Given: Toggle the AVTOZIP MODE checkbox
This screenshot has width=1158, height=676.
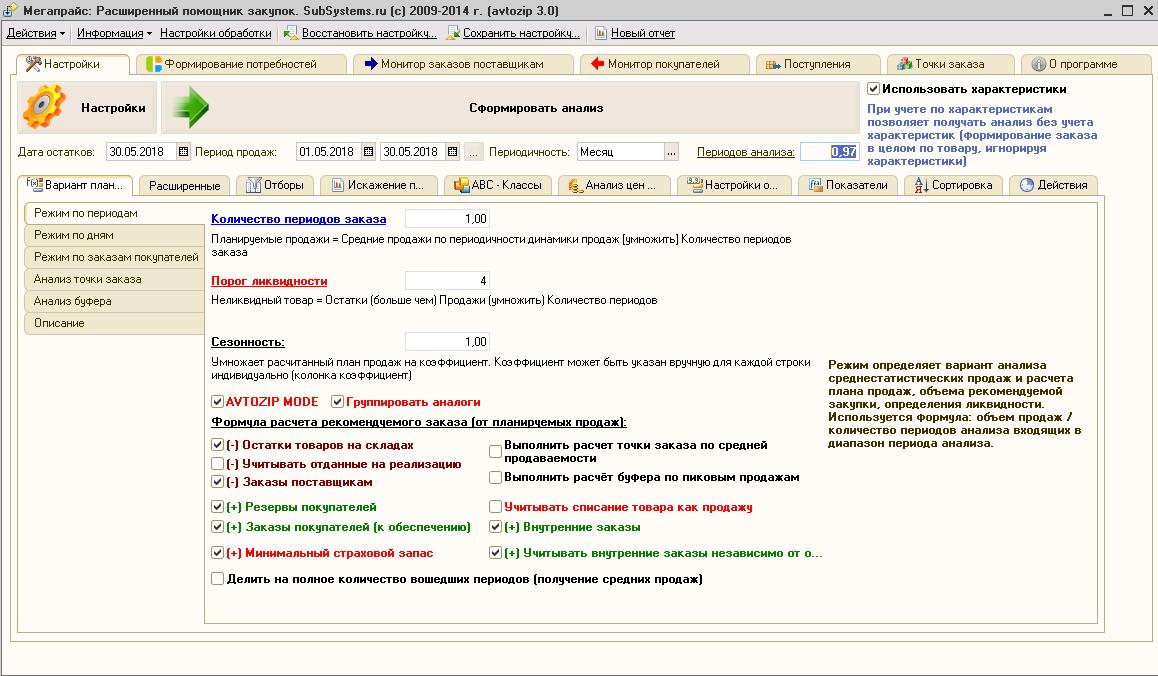Looking at the screenshot, I should (218, 402).
